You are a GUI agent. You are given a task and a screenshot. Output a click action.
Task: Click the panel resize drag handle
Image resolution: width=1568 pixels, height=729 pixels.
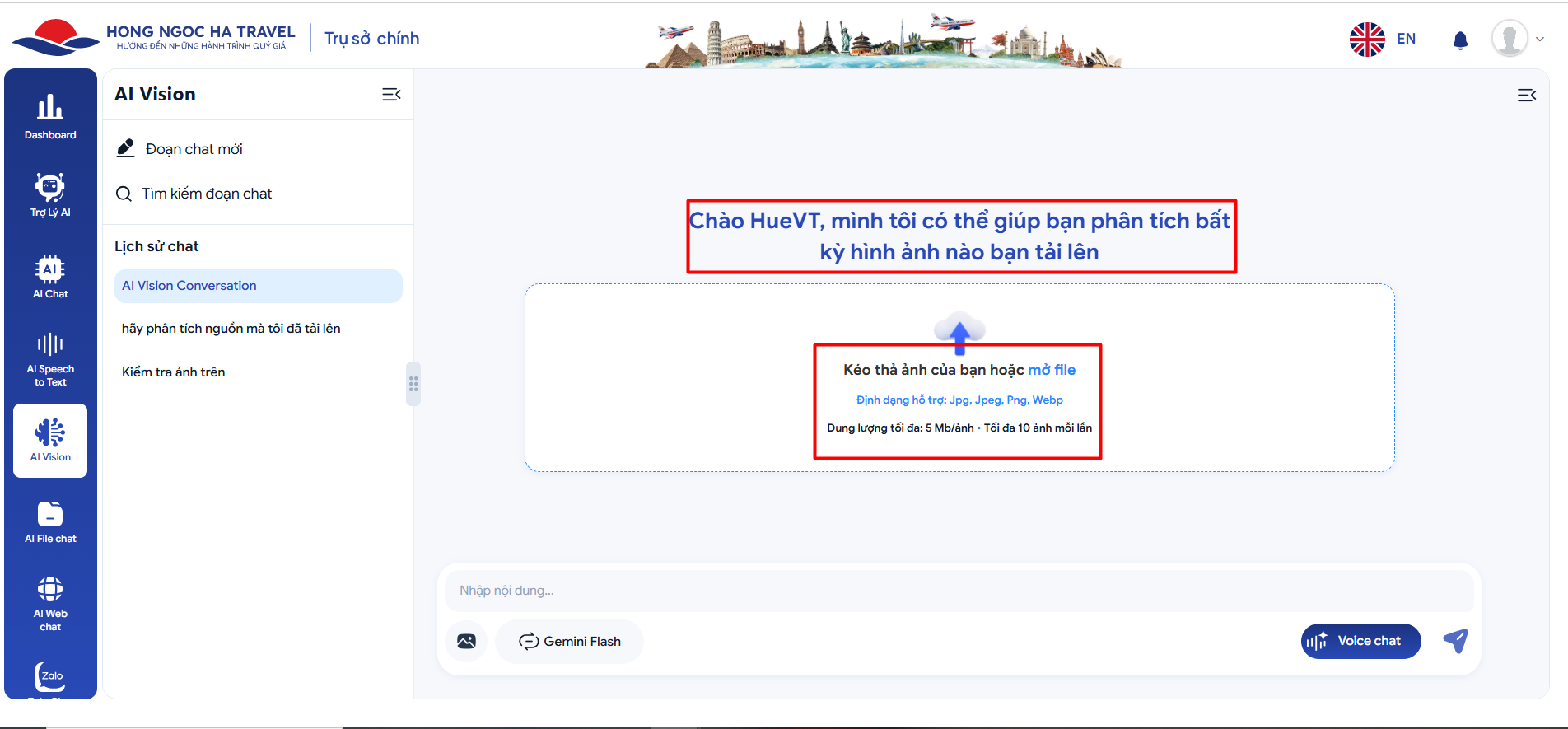[413, 384]
